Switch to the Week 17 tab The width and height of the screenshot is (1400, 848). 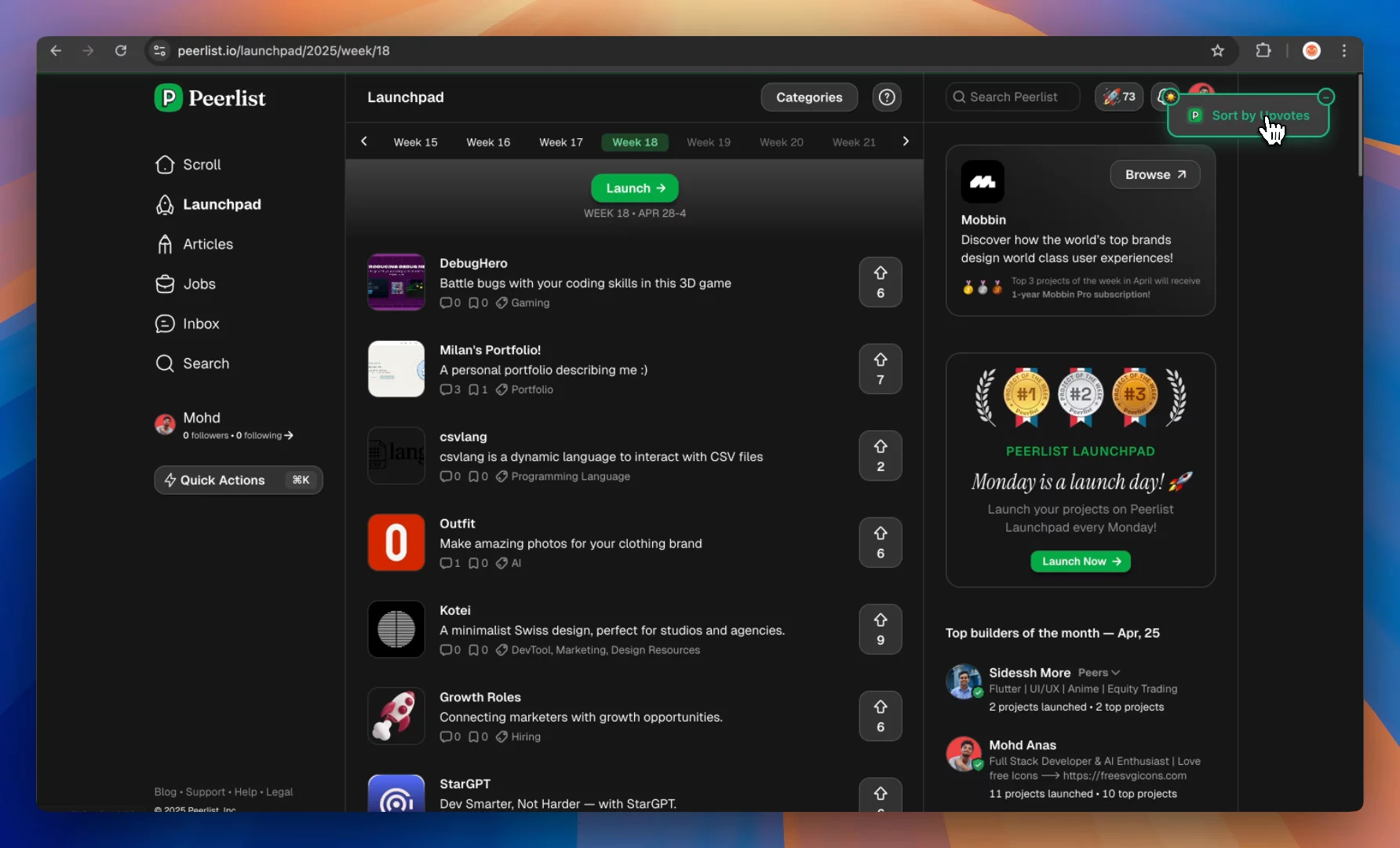pos(560,142)
